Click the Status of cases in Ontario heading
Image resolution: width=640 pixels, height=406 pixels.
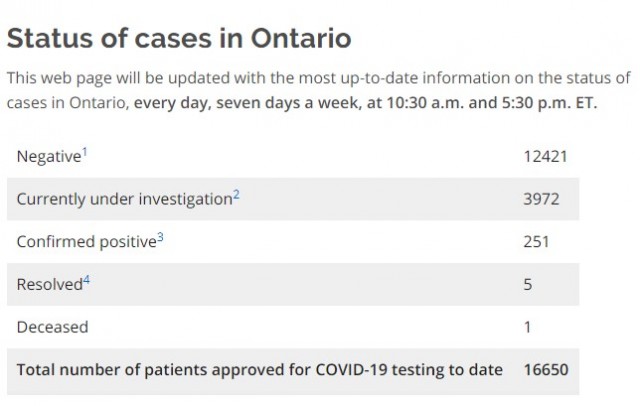pyautogui.click(x=179, y=38)
